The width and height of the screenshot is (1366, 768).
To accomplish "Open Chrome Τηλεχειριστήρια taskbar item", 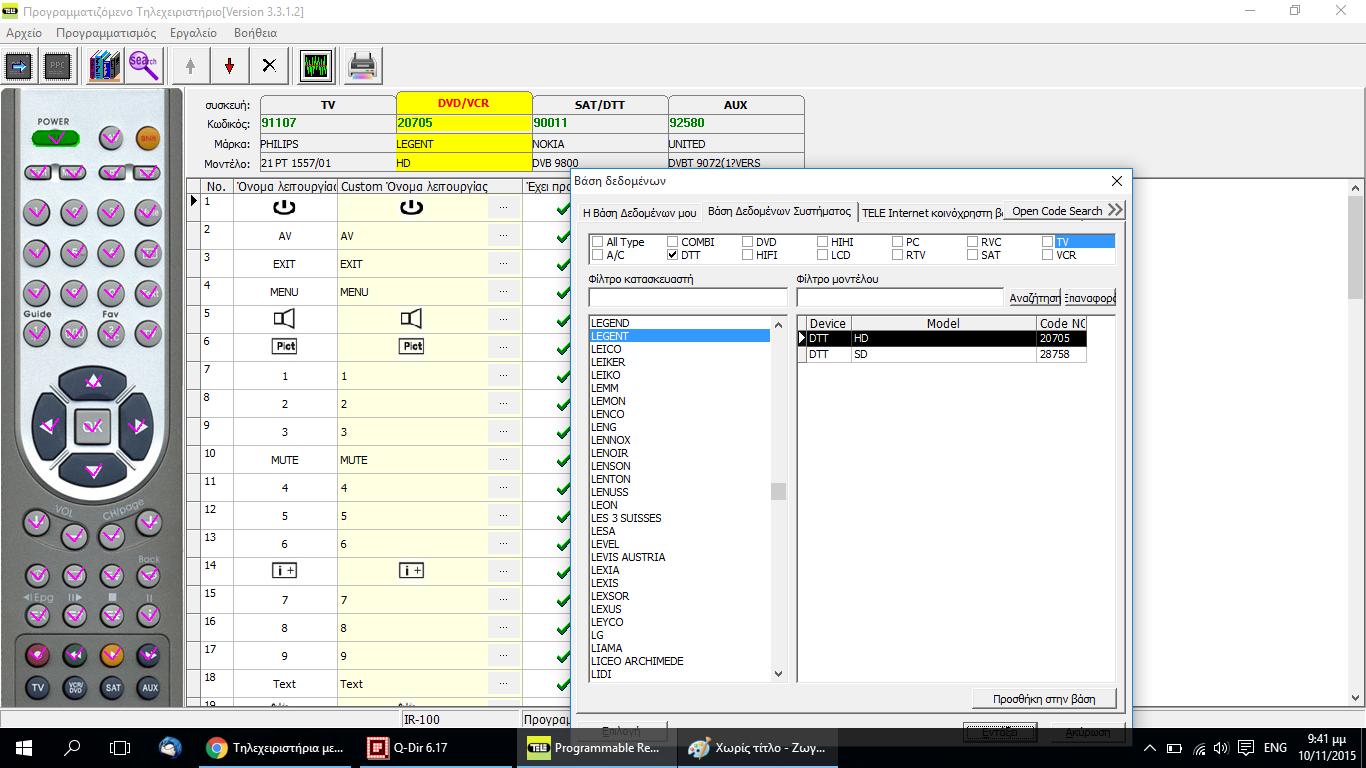I will tap(274, 748).
